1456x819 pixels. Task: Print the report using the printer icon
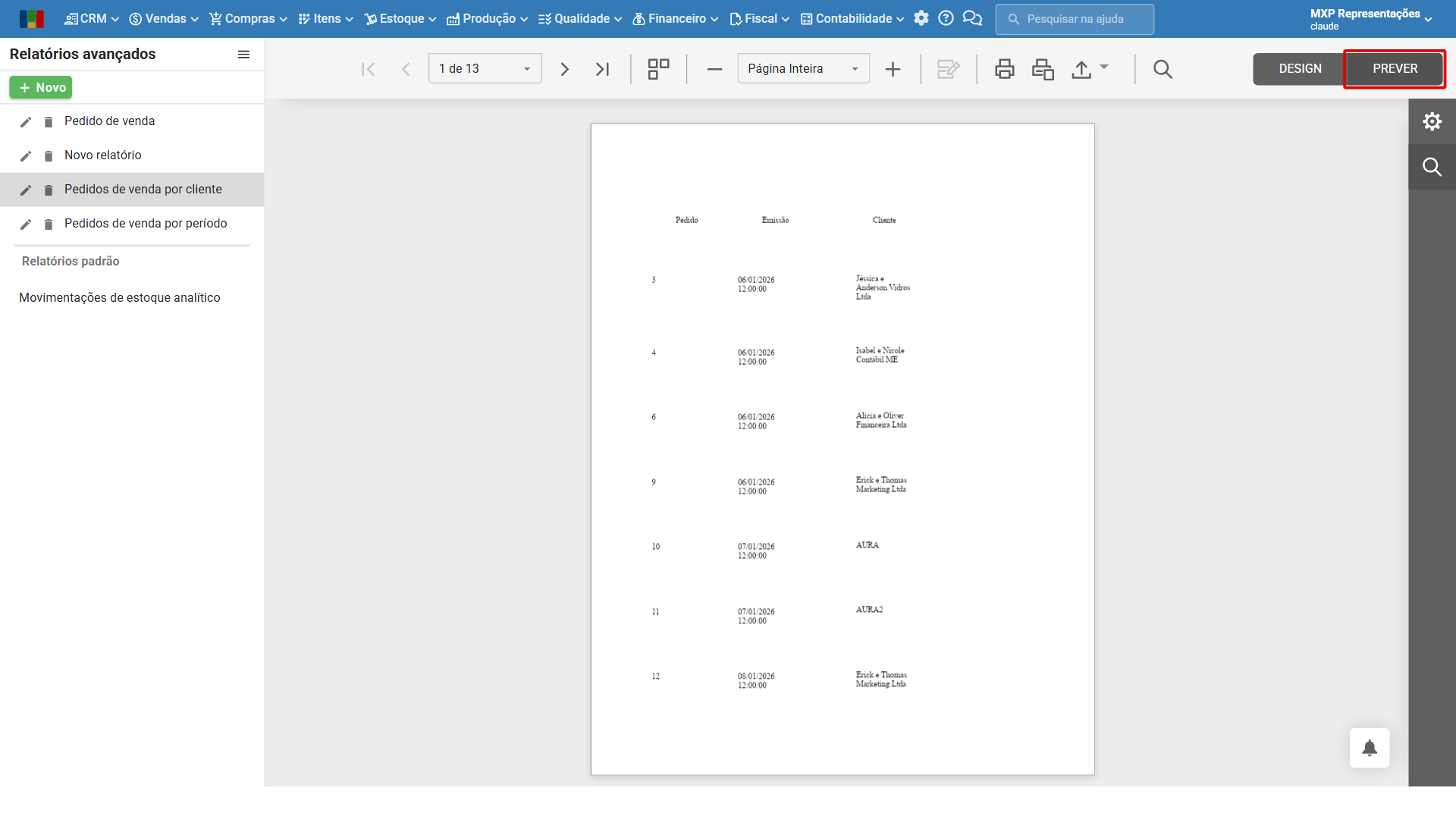(1004, 69)
